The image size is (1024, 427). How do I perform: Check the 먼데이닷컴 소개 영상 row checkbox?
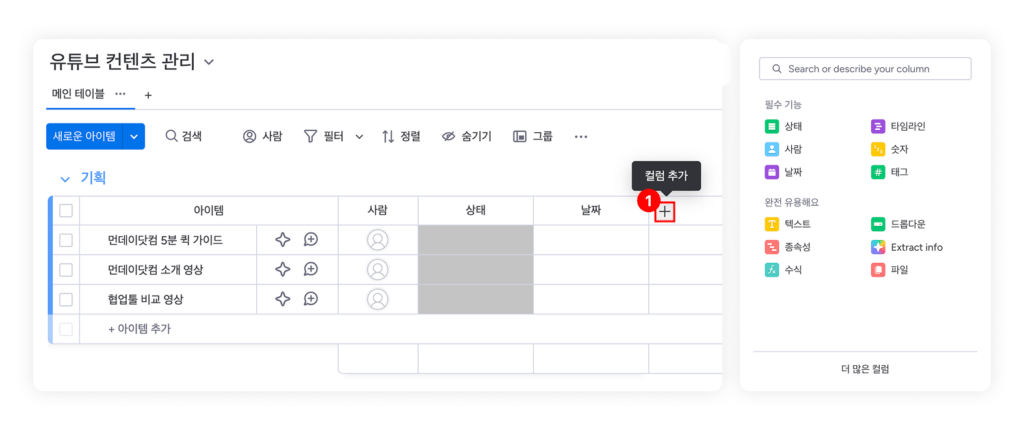66,269
